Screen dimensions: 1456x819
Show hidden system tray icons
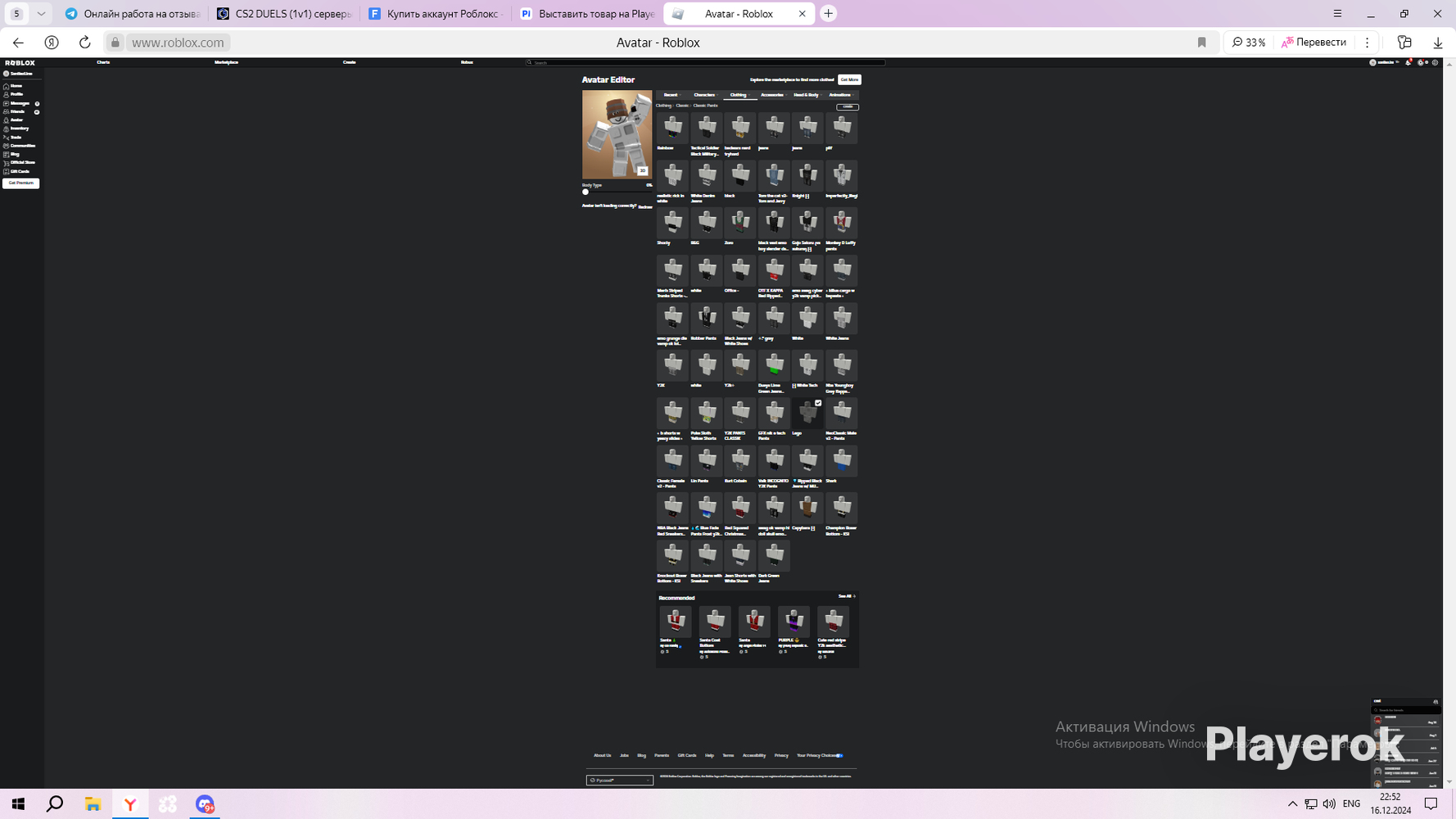1292,804
